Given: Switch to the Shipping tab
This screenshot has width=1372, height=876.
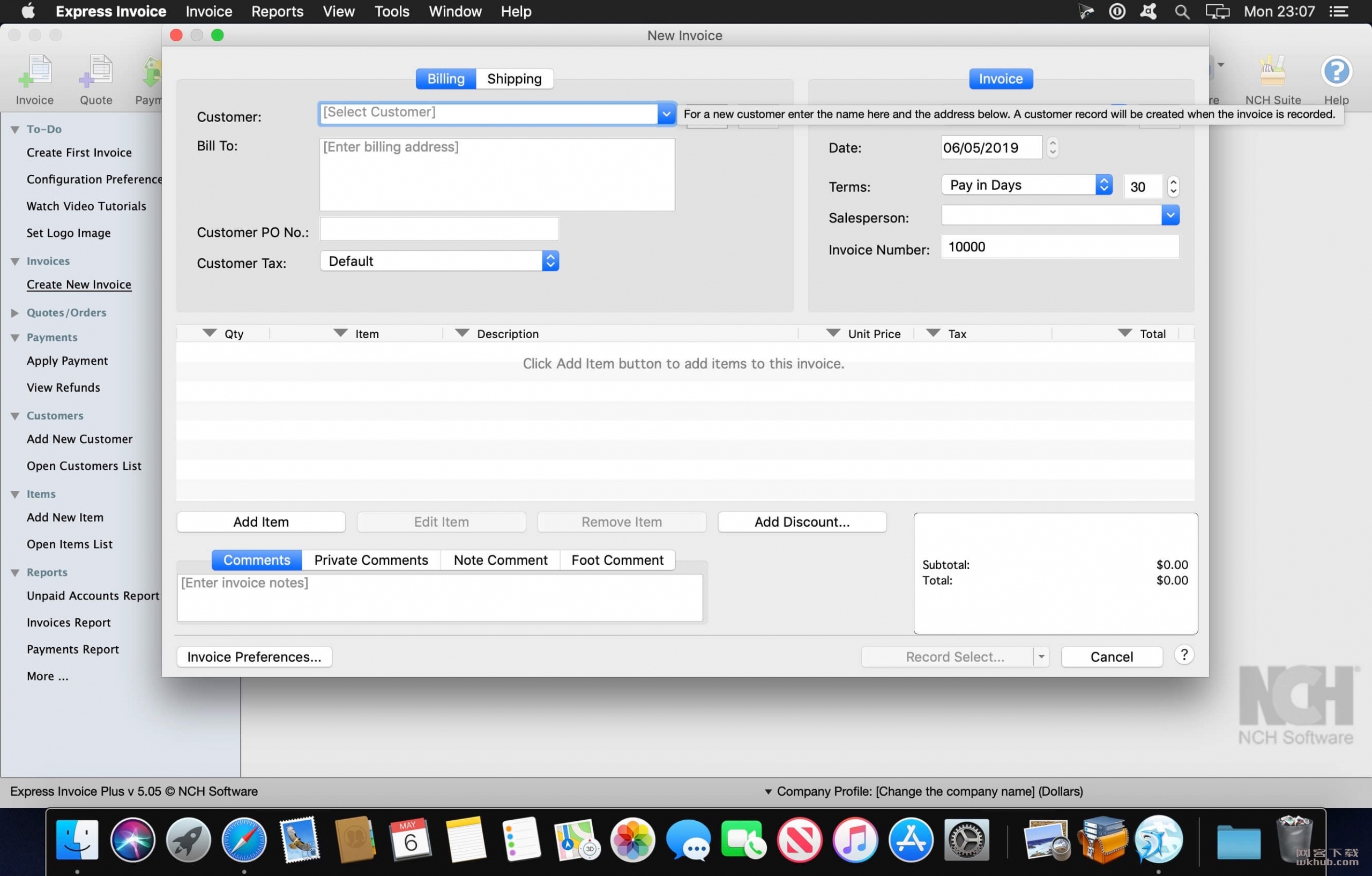Looking at the screenshot, I should click(514, 79).
